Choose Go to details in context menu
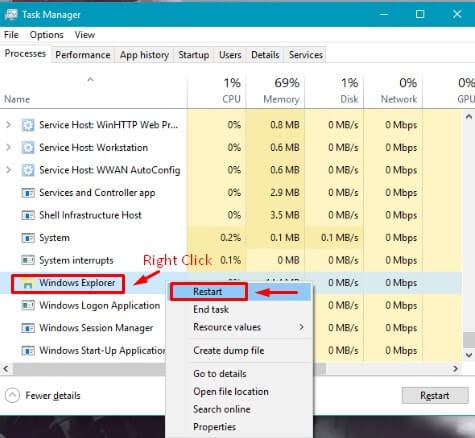475x438 pixels. point(220,374)
